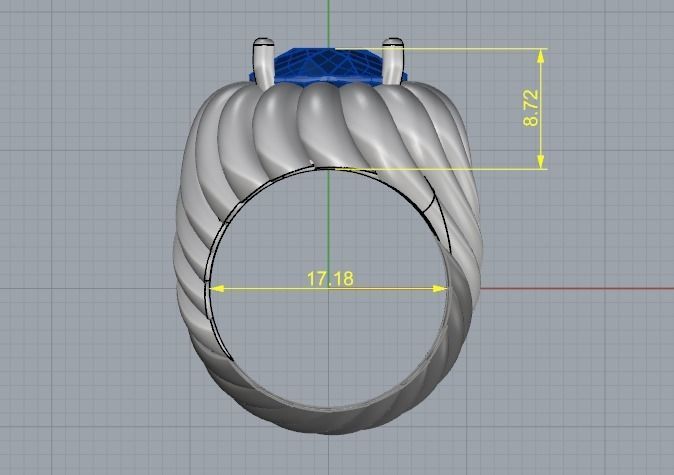
Task: Click the blue gemstone on the ring
Action: 327,65
